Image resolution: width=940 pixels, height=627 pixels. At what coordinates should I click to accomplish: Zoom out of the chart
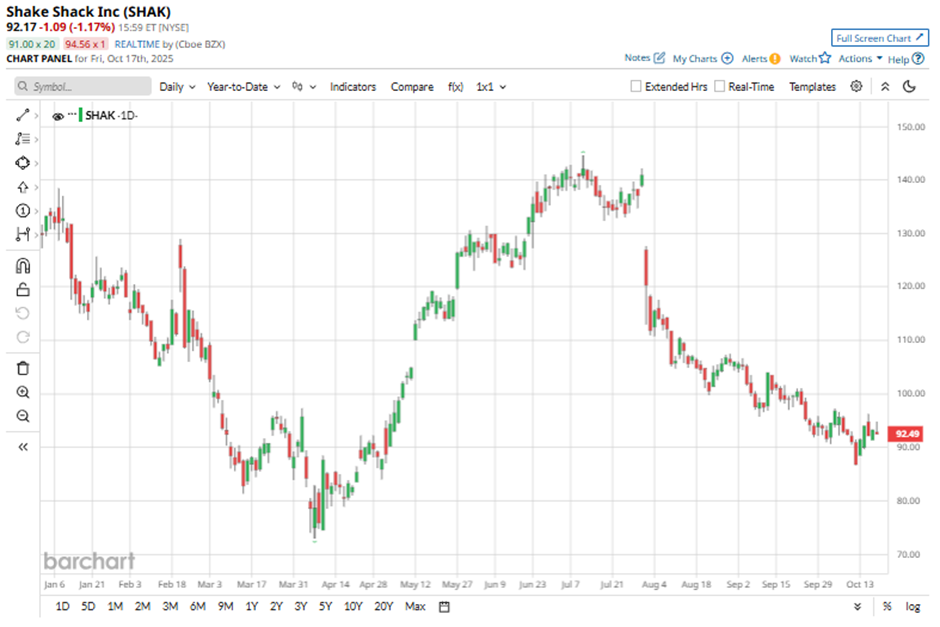[23, 416]
